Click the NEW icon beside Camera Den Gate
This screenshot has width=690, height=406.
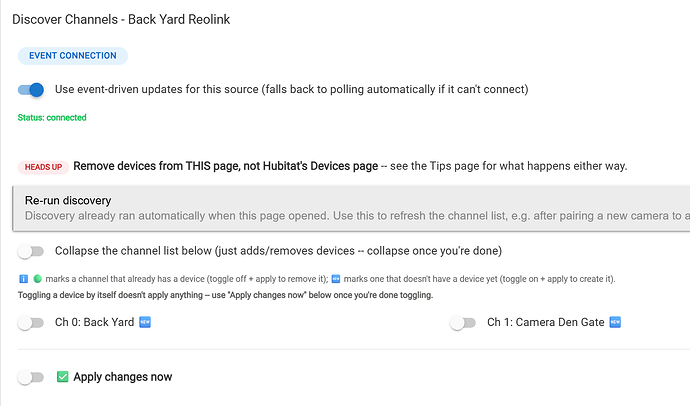615,322
